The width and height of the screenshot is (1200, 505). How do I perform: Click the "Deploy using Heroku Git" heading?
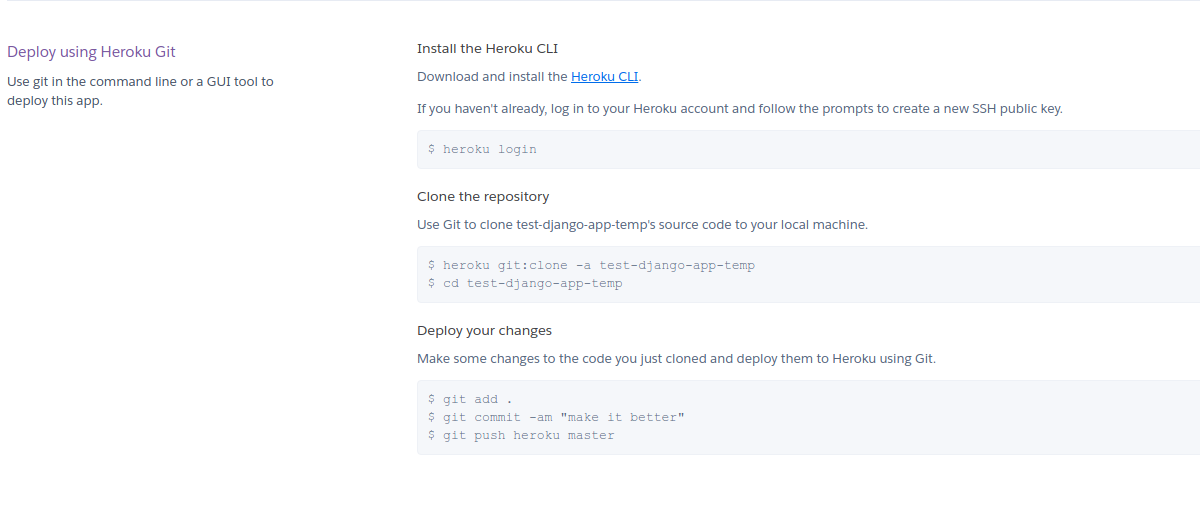(91, 52)
